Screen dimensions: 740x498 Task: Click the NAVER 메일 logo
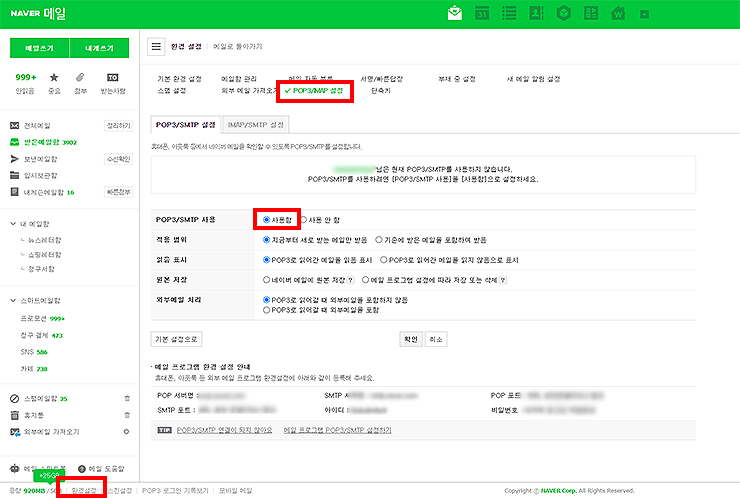click(x=38, y=13)
